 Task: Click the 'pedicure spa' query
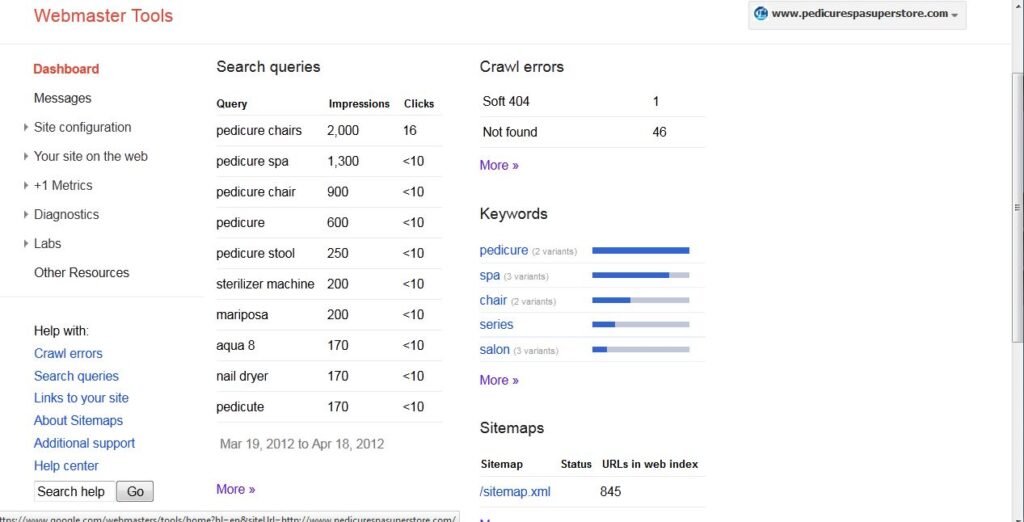click(252, 161)
